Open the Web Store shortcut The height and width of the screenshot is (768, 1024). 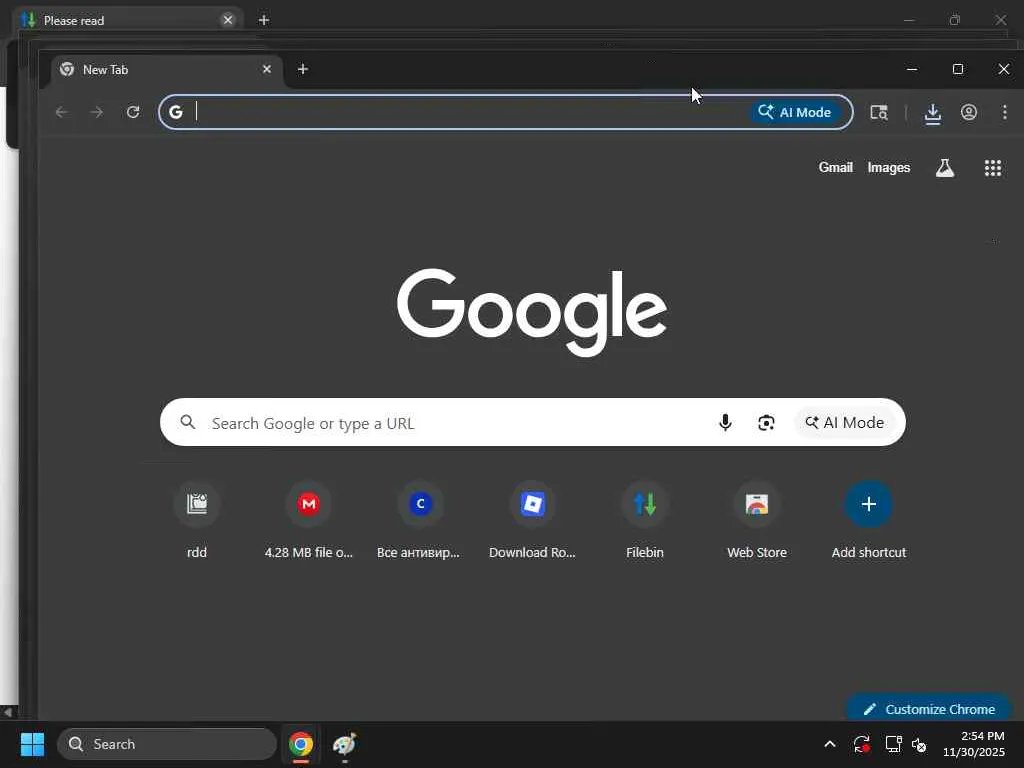(x=757, y=521)
